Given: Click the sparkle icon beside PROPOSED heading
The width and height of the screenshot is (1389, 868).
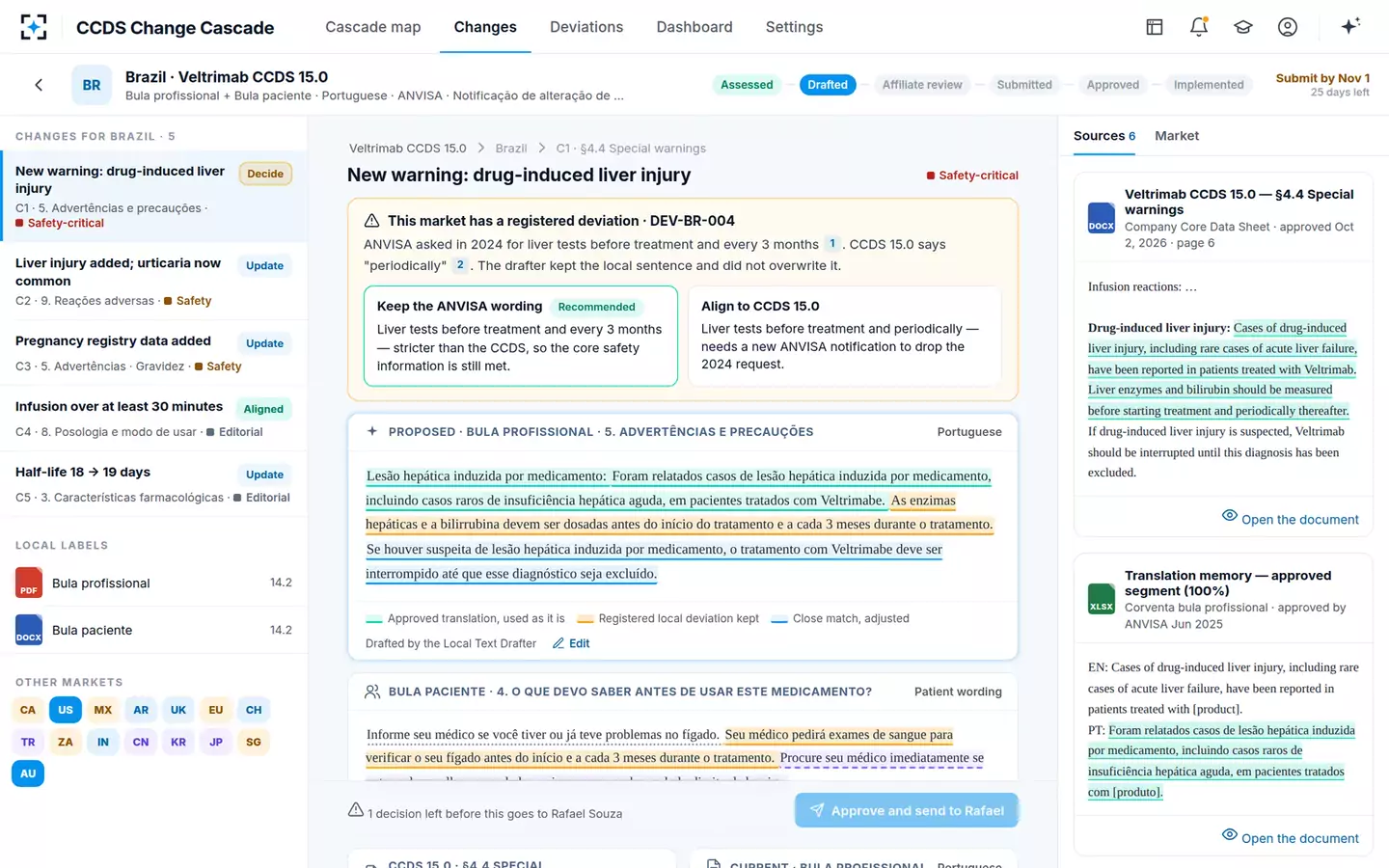Looking at the screenshot, I should pos(372,431).
